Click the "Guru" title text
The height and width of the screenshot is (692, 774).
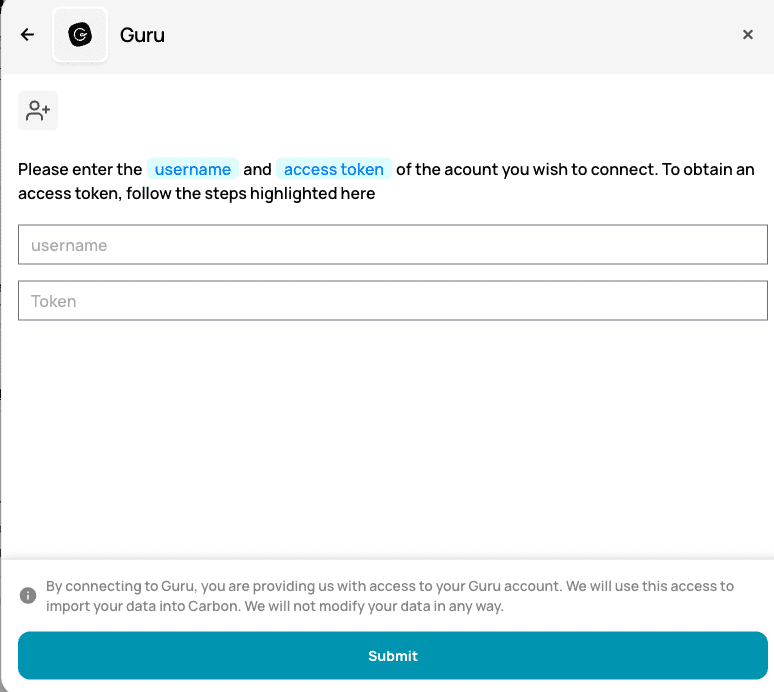click(142, 35)
